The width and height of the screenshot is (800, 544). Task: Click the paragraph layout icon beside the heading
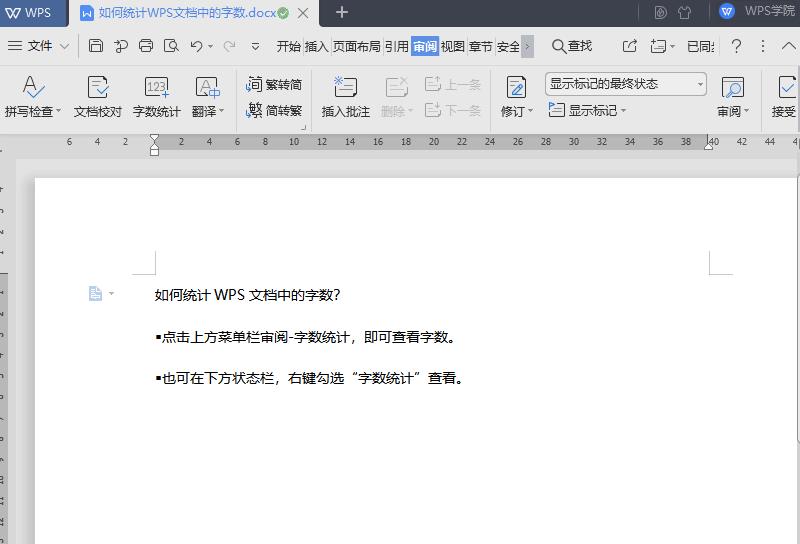click(95, 293)
